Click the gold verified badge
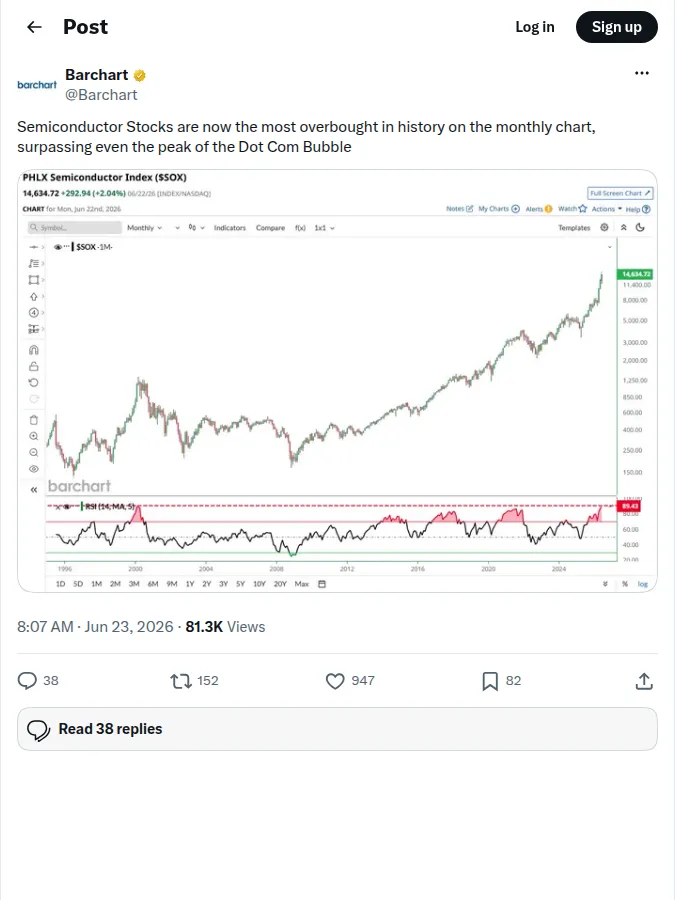This screenshot has height=900, width=675. click(x=139, y=75)
